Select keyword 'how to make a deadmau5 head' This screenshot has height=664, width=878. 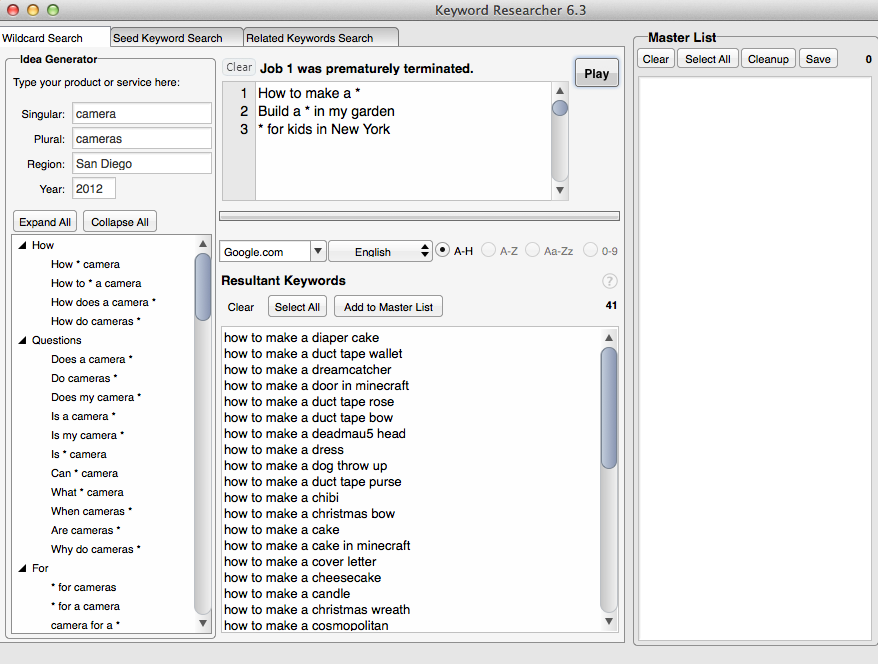click(x=315, y=433)
